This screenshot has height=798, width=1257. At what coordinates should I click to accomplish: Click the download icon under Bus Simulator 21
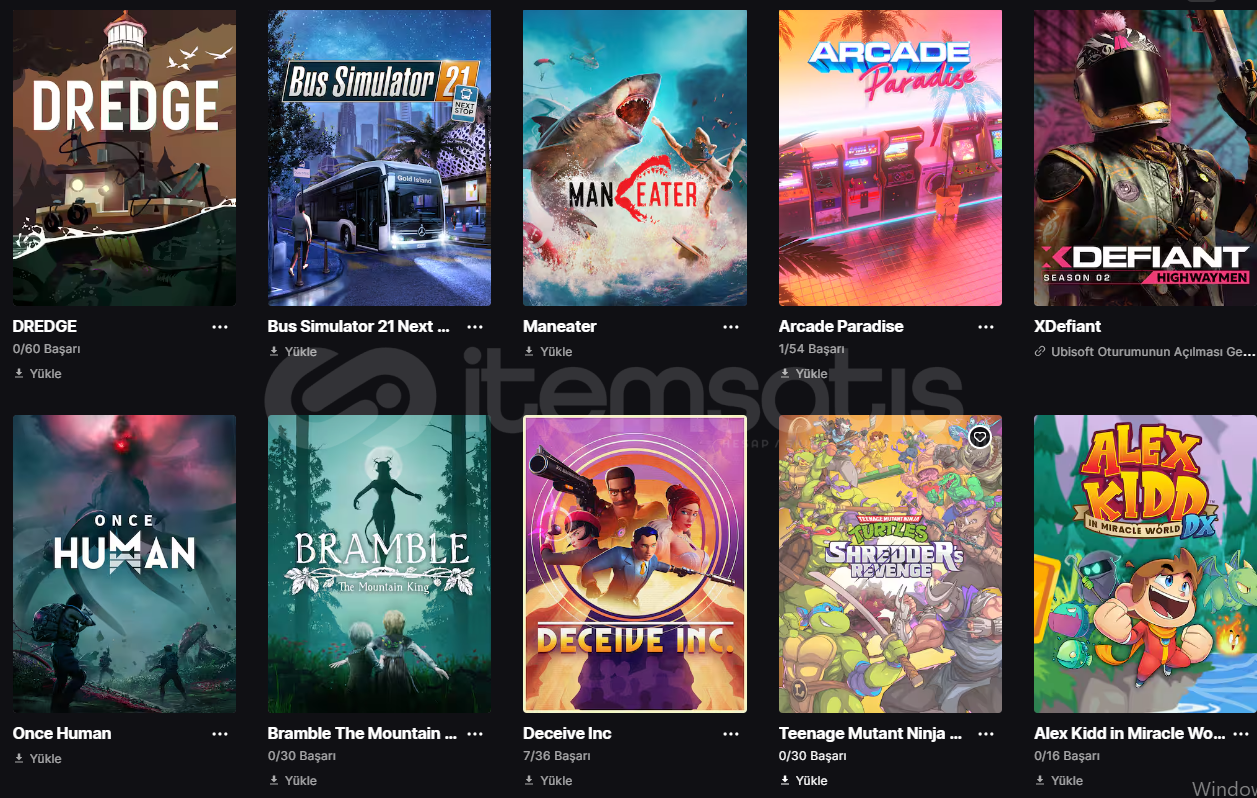point(274,351)
